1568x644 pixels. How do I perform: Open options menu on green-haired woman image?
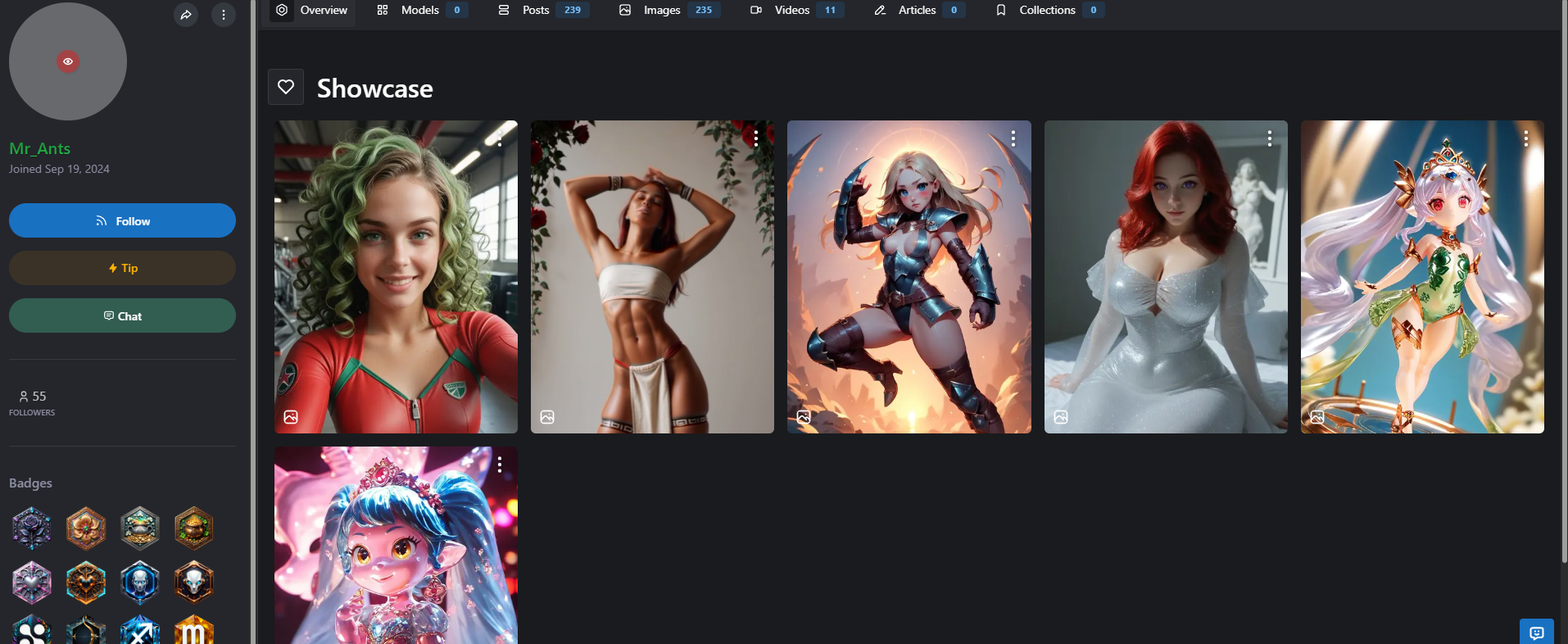click(x=500, y=138)
